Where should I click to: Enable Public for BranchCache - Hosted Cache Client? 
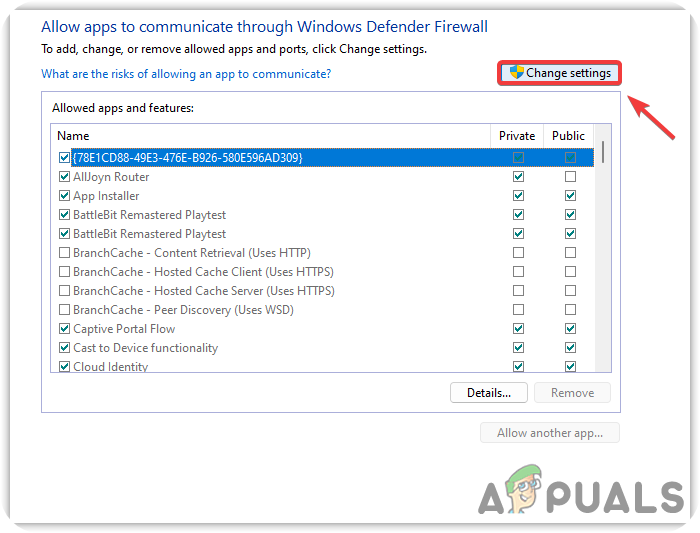pyautogui.click(x=570, y=272)
